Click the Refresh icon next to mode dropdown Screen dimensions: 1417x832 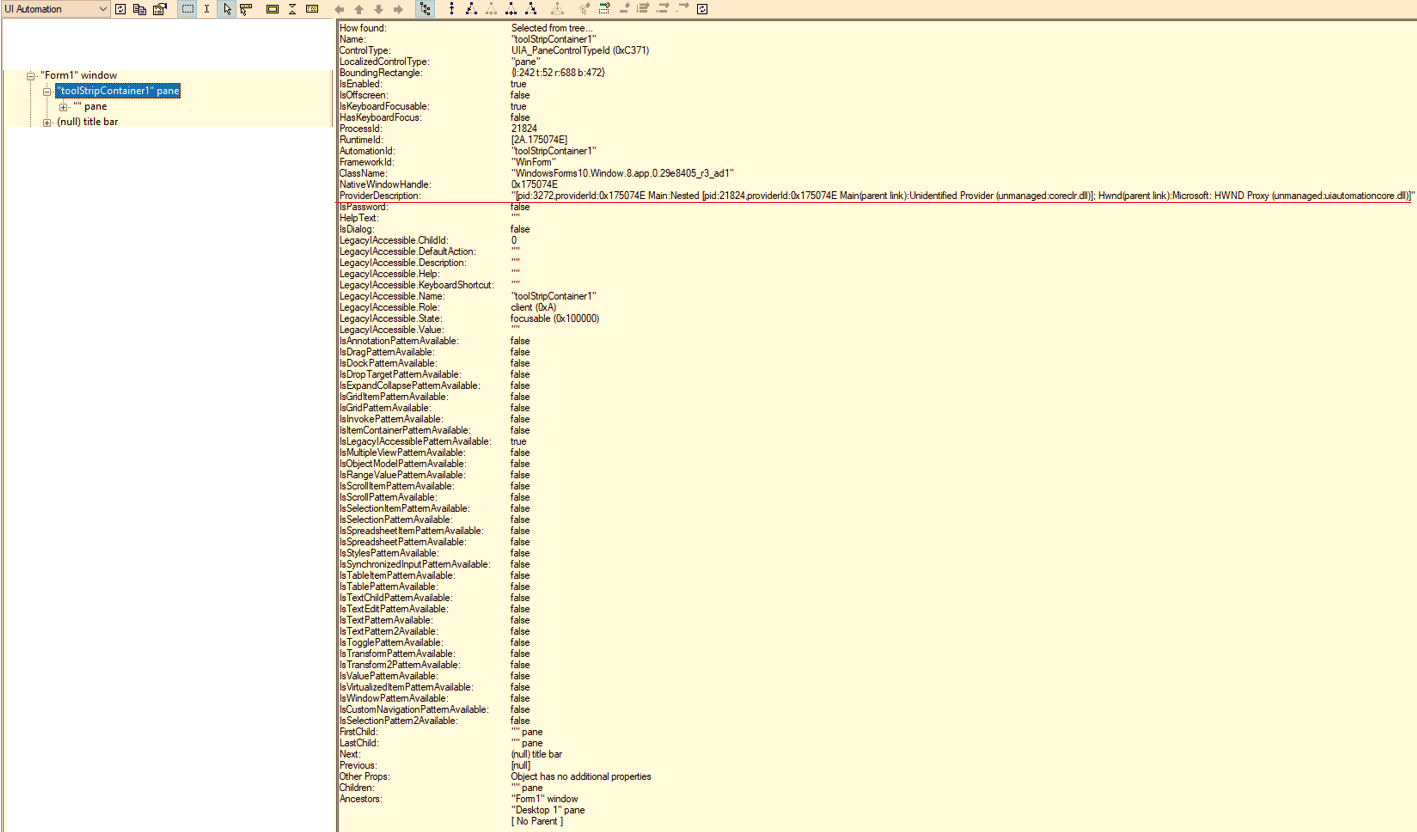(x=120, y=9)
